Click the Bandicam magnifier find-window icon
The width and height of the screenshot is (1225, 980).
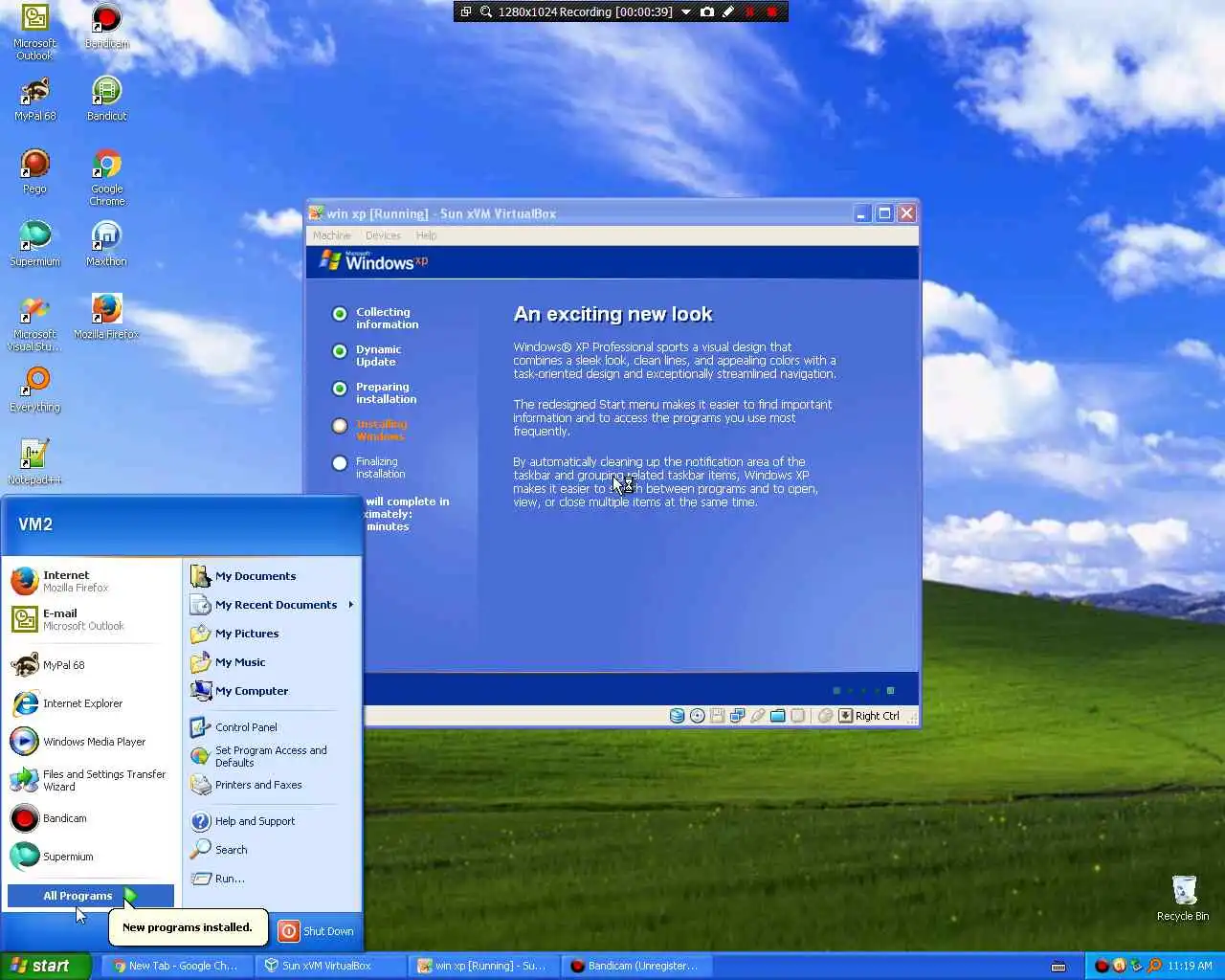coord(486,11)
